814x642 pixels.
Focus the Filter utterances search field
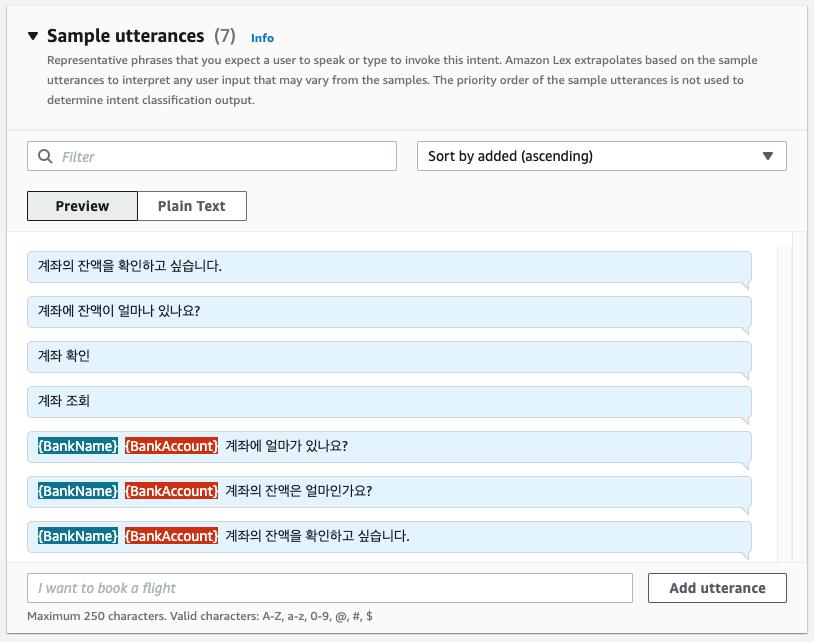click(x=212, y=156)
